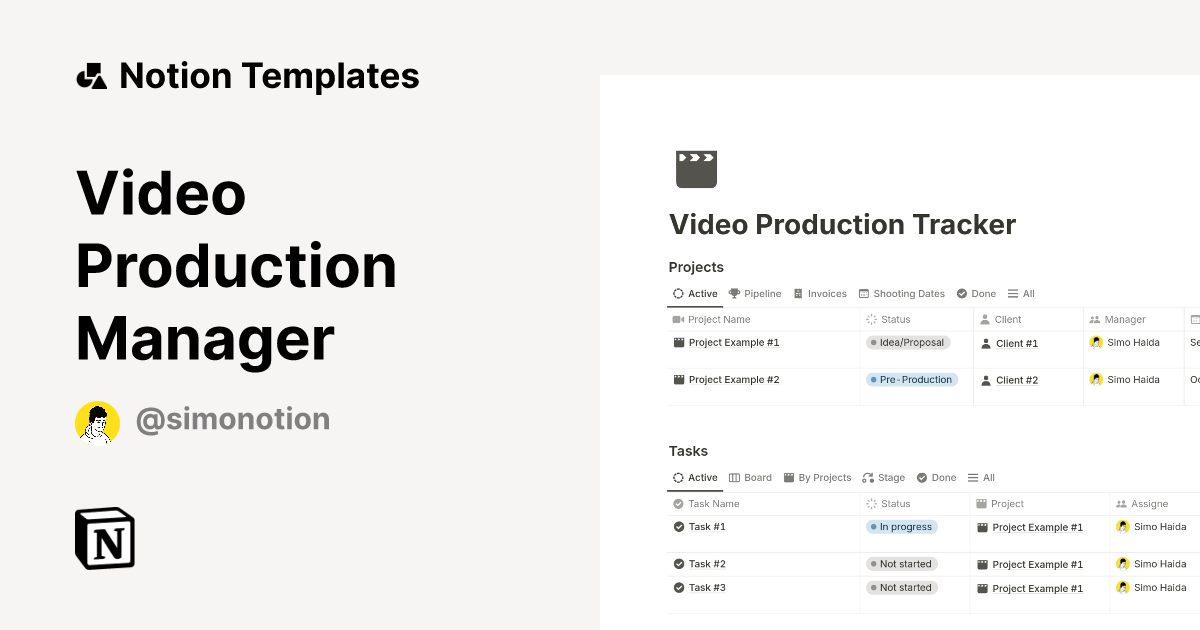Mark Task #3 done via its check circle
1200x630 pixels.
coord(678,588)
